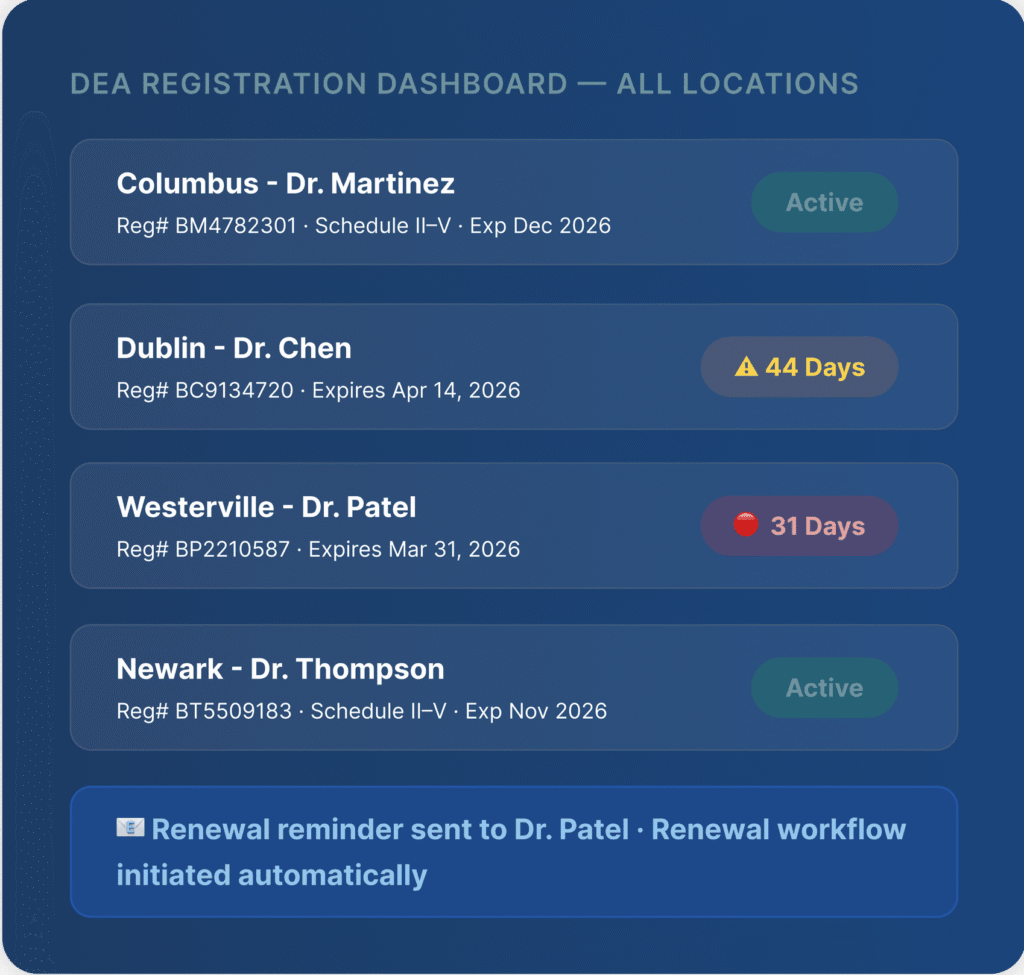Click the Expires Mar 31, 2026 text
This screenshot has width=1024, height=975.
414,549
